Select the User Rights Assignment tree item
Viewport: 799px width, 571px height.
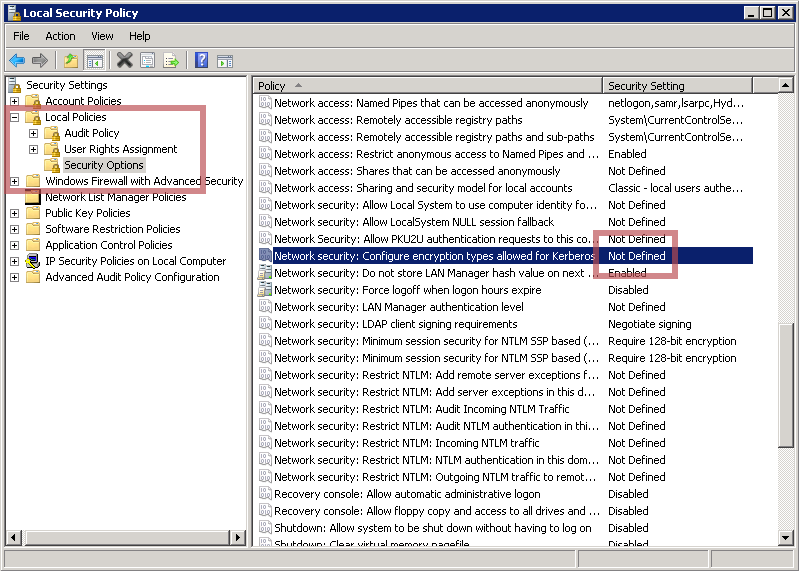(120, 149)
